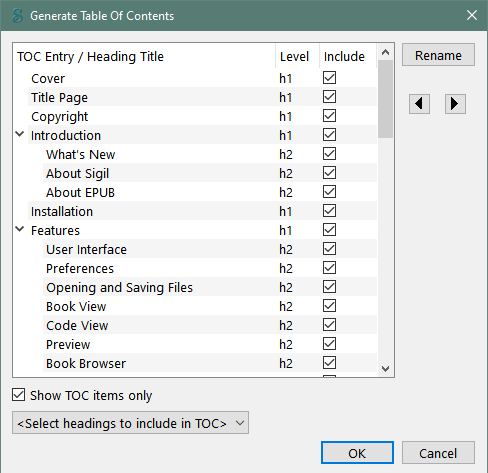Viewport: 488px width, 473px height.
Task: Confirm with the OK button
Action: coord(357,453)
